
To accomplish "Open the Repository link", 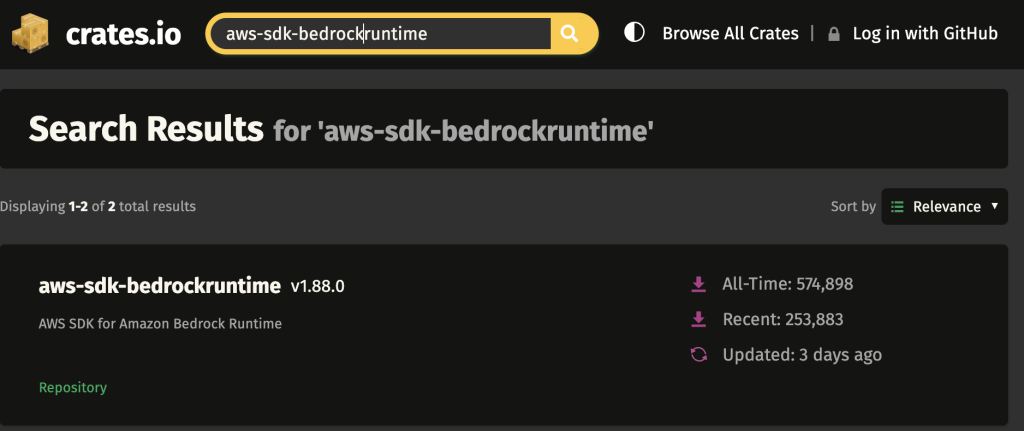I will pos(72,387).
